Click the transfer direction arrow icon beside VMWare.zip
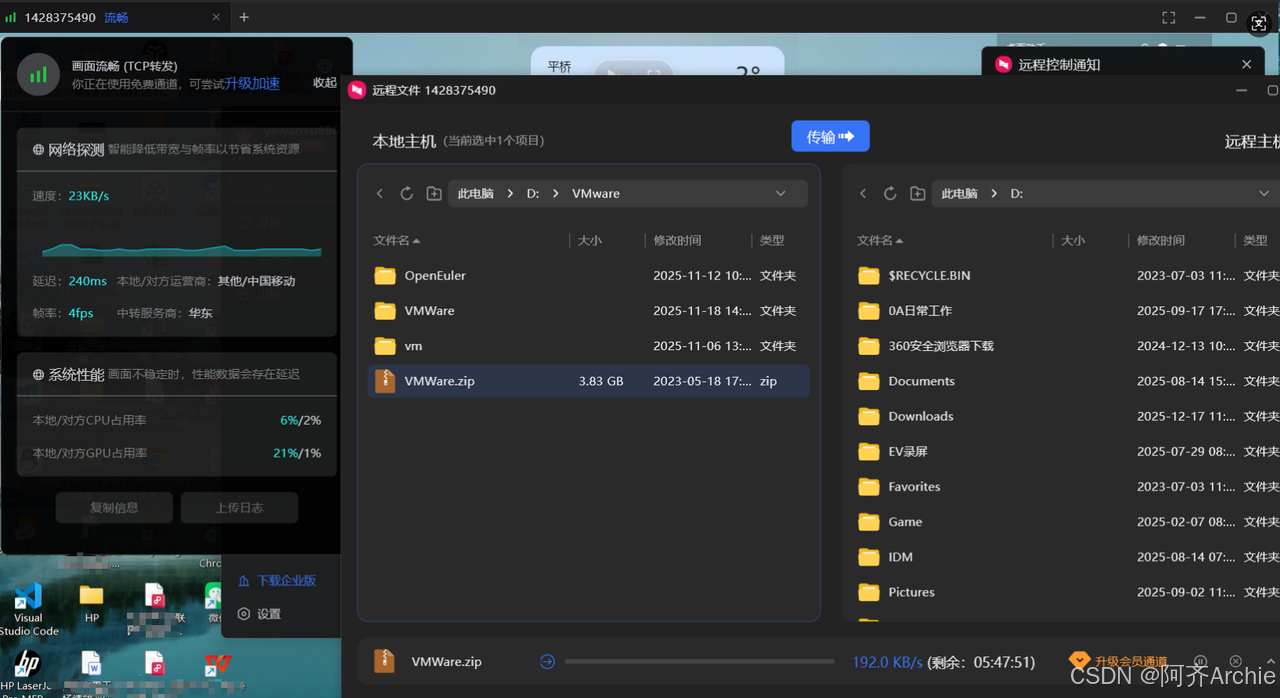 [547, 661]
